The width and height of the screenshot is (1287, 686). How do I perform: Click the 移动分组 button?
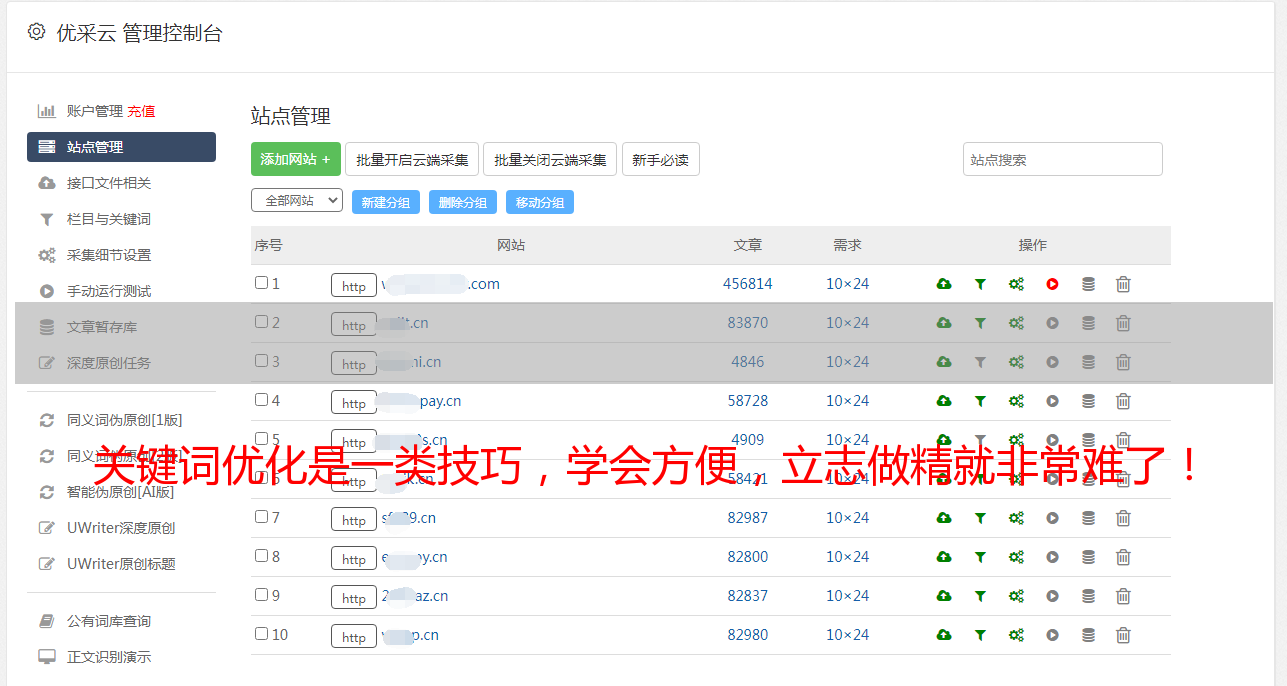click(x=540, y=202)
